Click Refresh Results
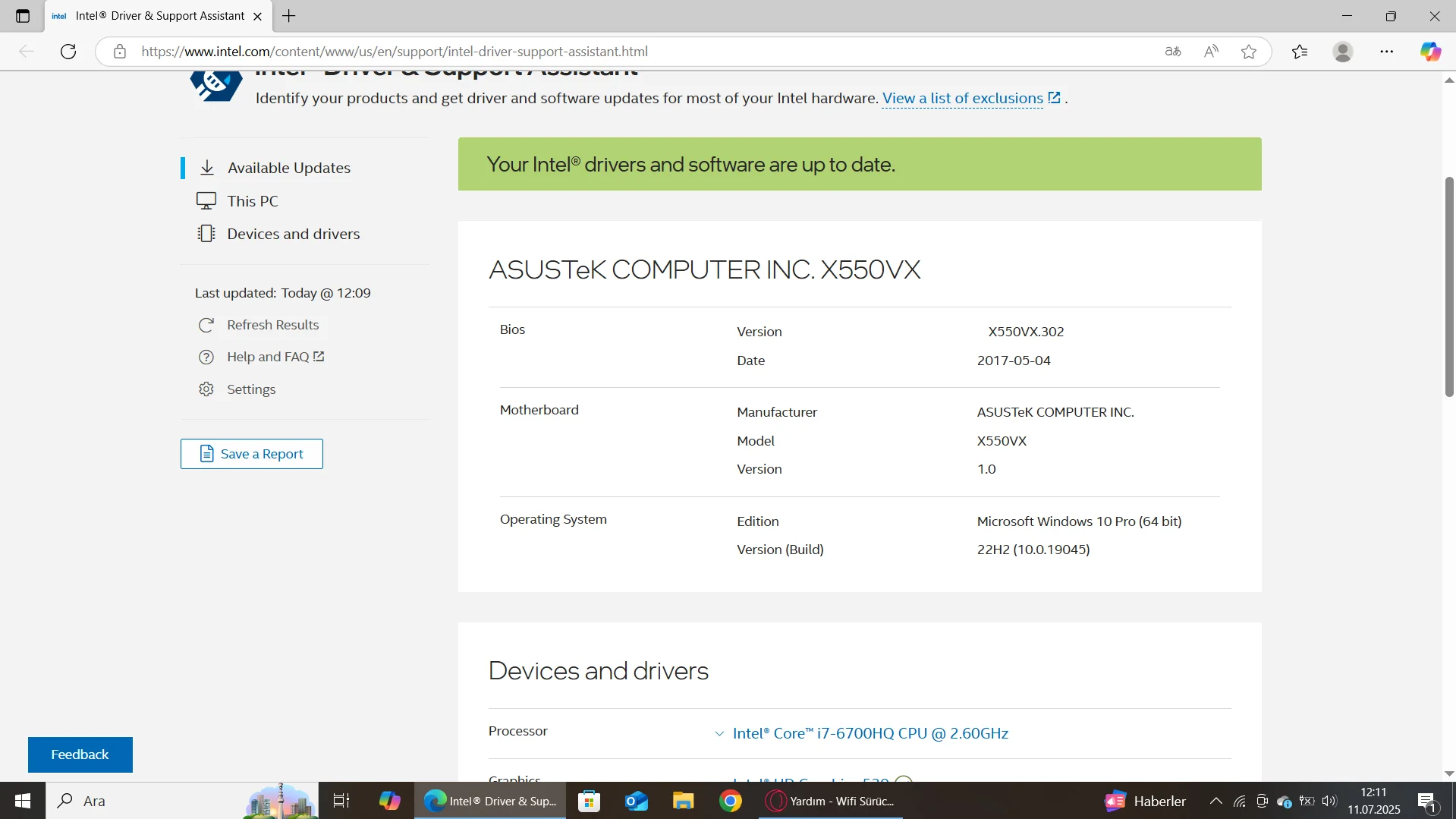Image resolution: width=1456 pixels, height=819 pixels. click(272, 325)
